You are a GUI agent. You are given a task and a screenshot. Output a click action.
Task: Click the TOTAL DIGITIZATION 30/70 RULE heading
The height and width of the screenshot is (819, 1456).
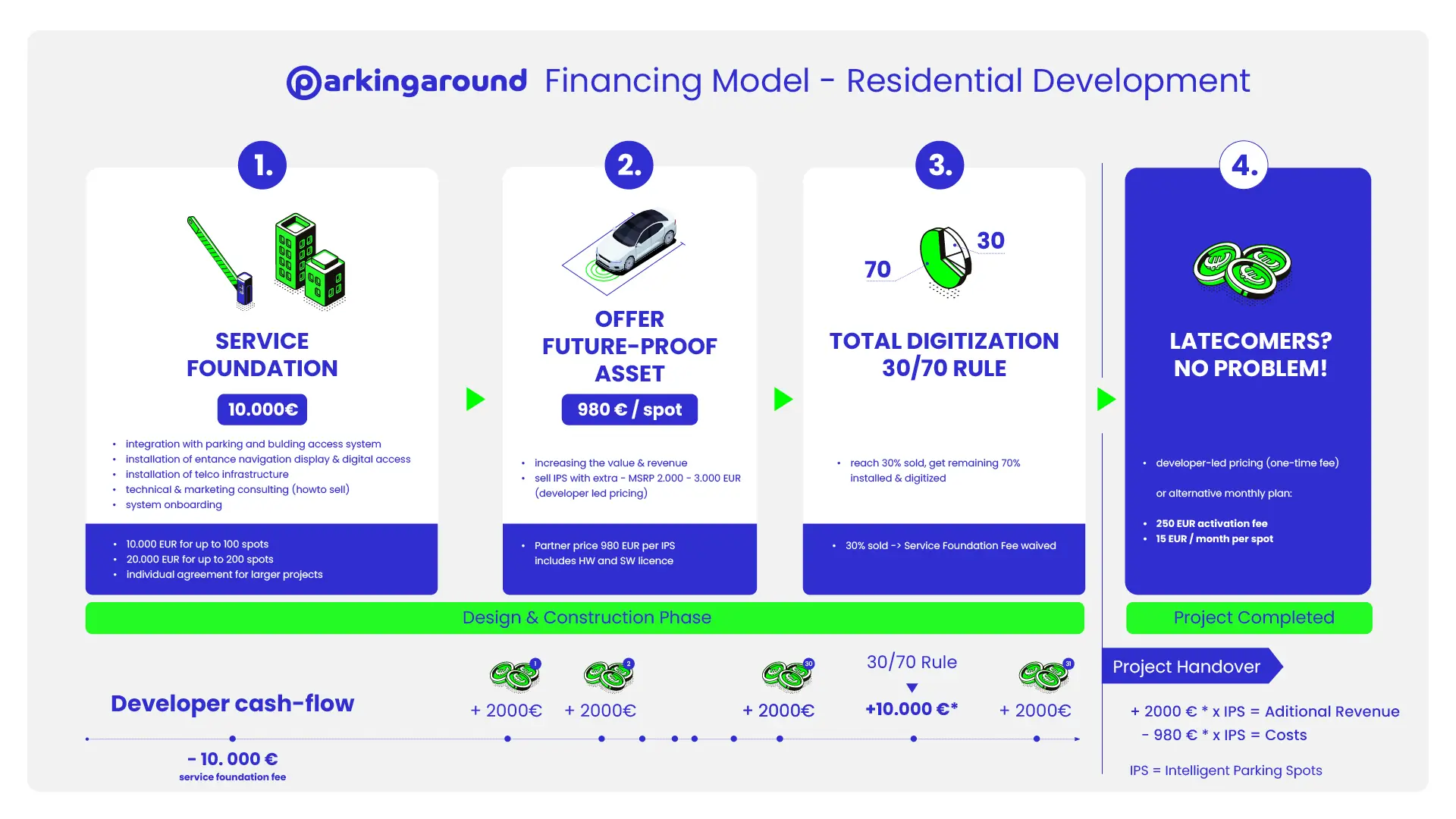944,355
